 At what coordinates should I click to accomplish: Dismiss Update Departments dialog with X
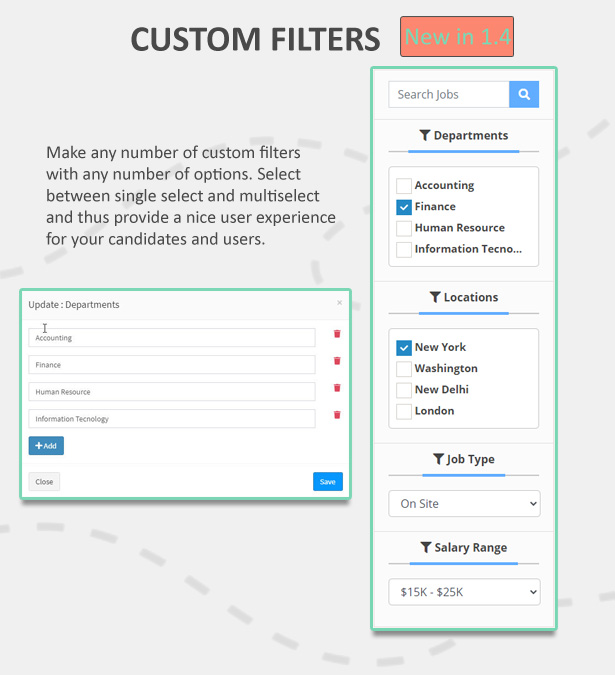[x=339, y=303]
